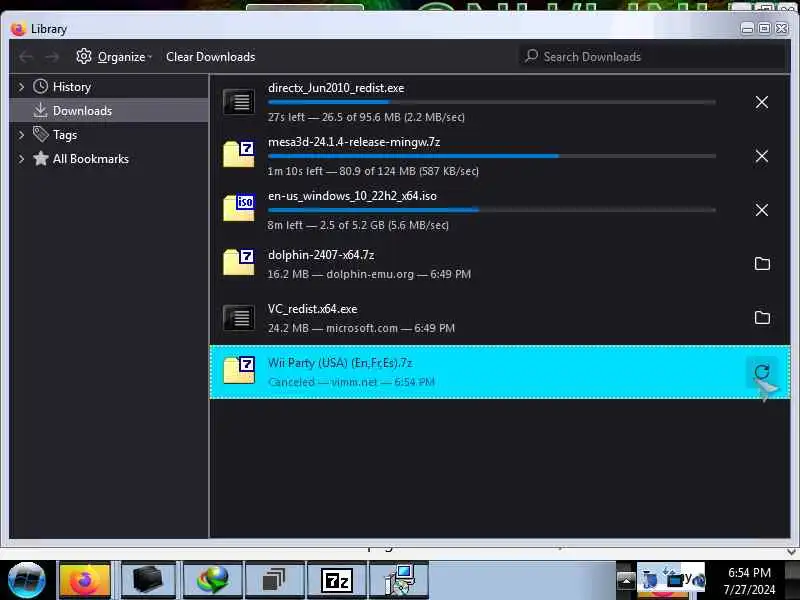Viewport: 800px width, 600px height.
Task: Click the Organize gear icon
Action: (84, 57)
